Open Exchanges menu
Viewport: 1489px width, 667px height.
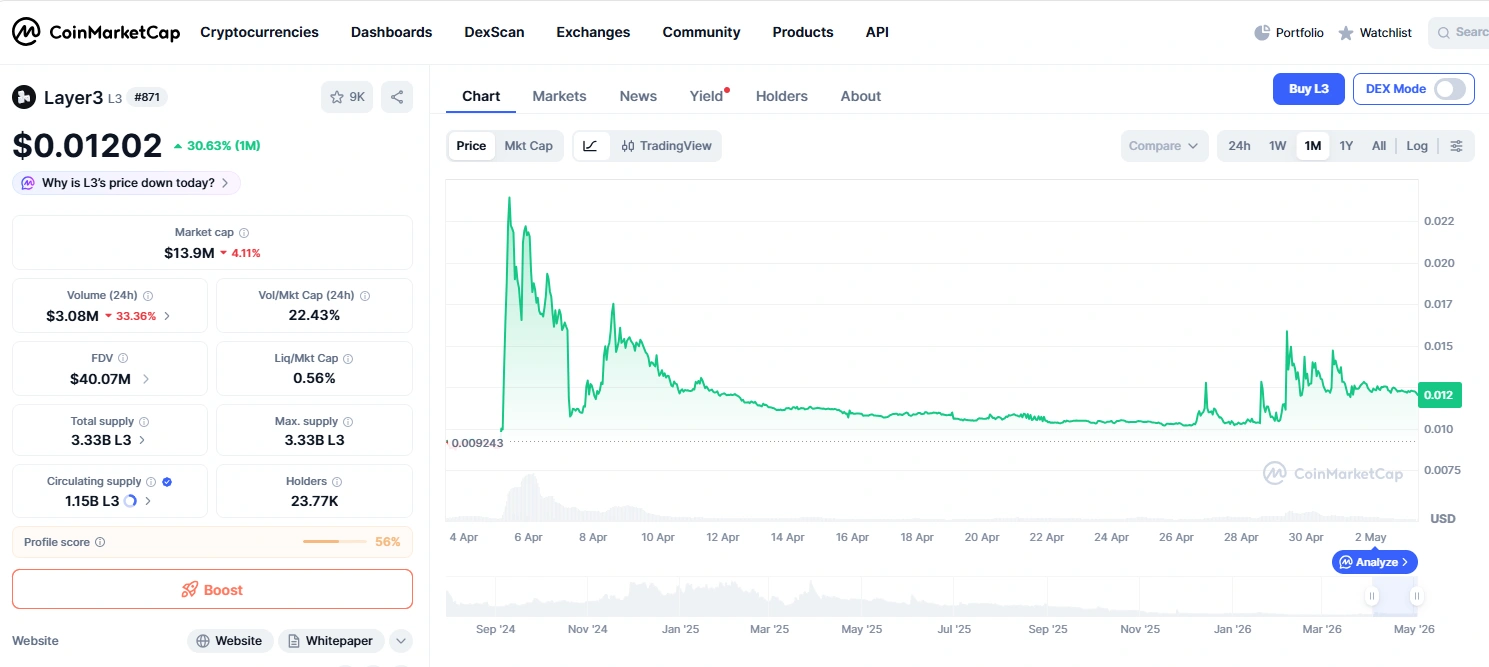[x=593, y=32]
